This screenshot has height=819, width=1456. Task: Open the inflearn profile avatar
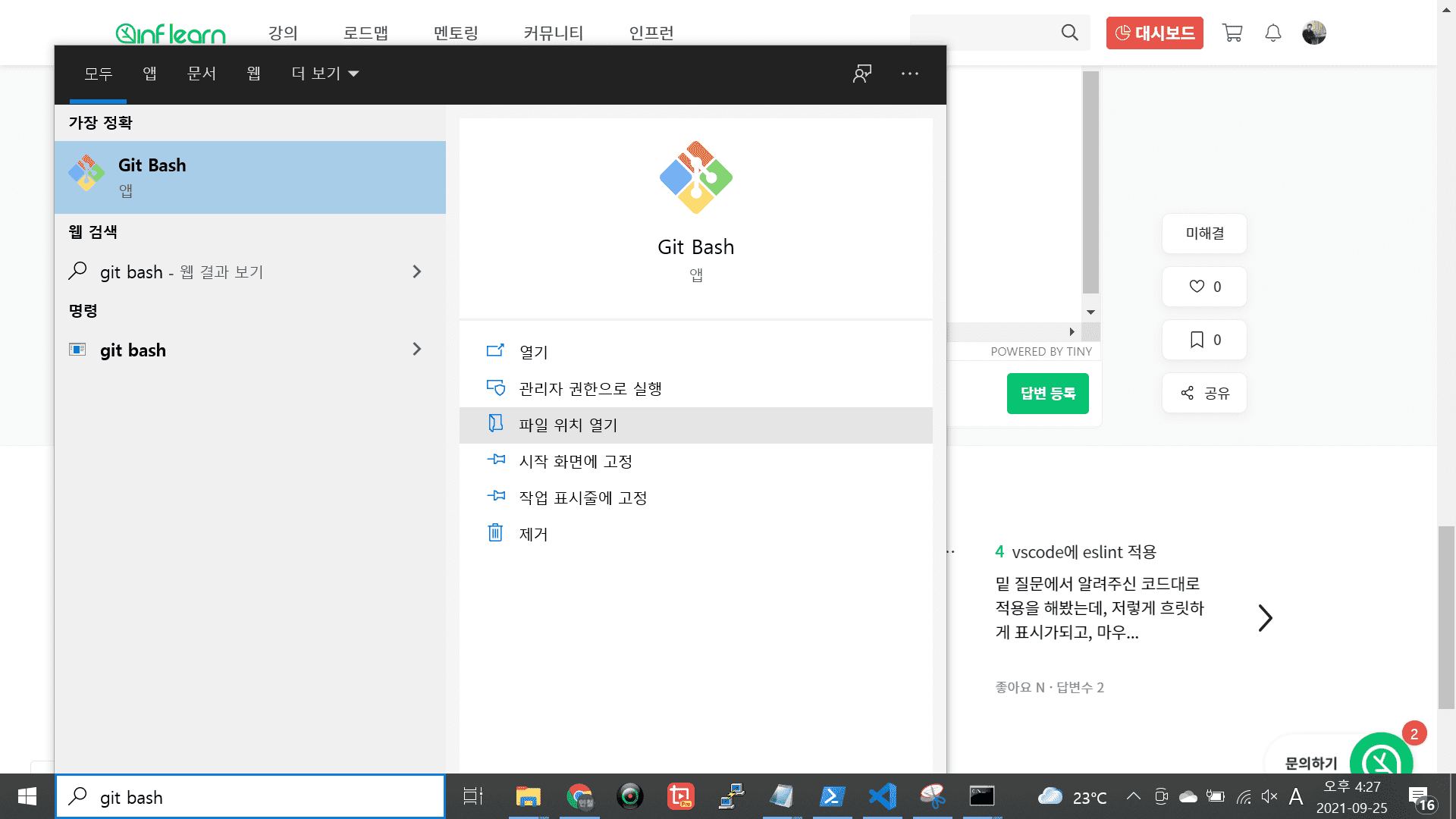click(x=1314, y=33)
